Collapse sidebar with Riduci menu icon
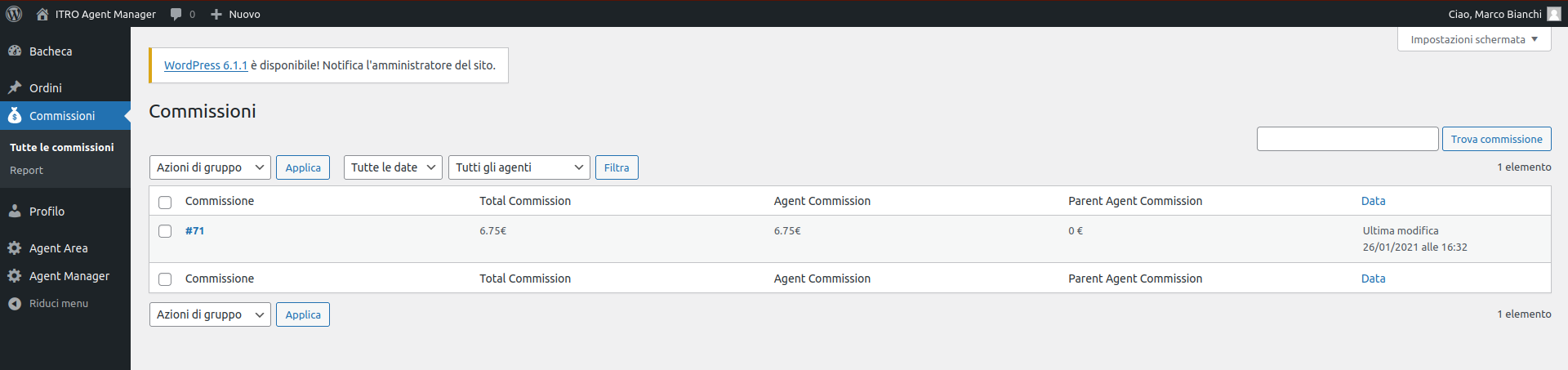Screen dimensions: 1568x370 click(15, 303)
